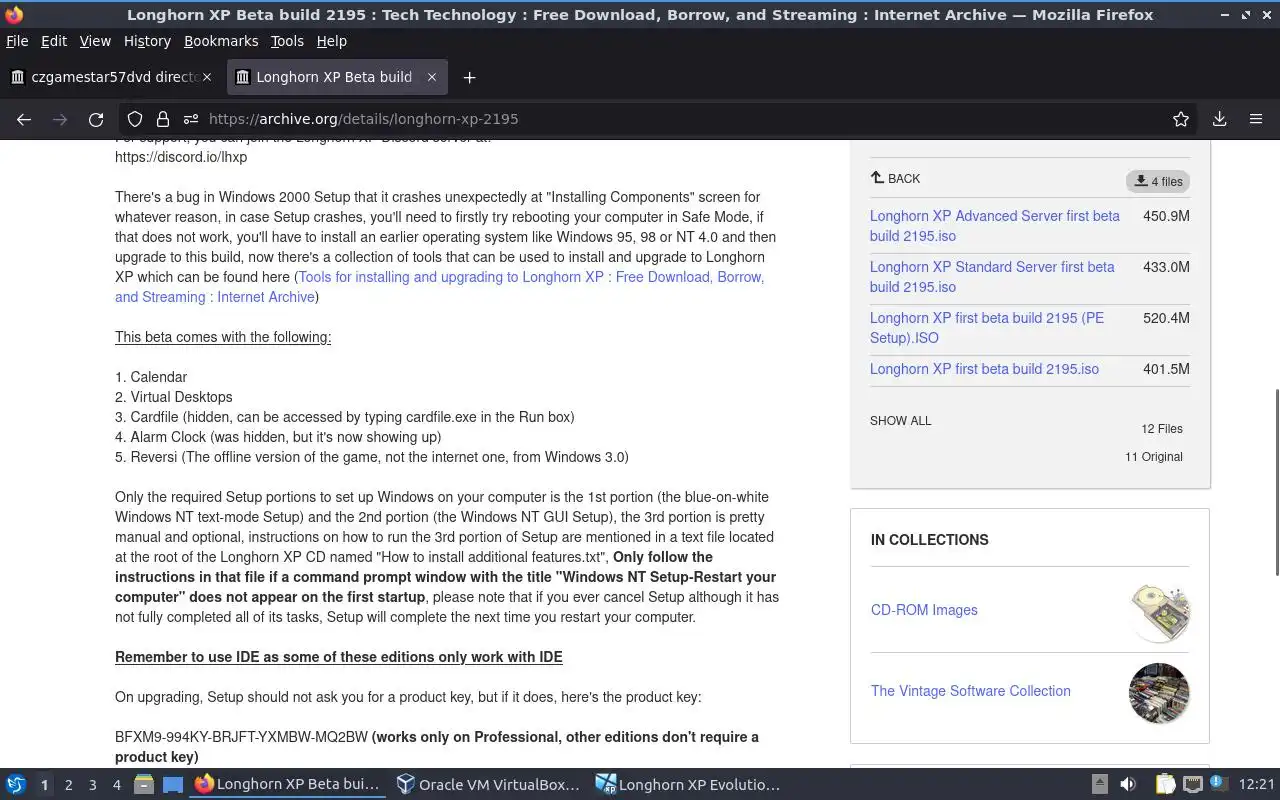Click the page vertical scrollbar thumb

coord(1276,482)
